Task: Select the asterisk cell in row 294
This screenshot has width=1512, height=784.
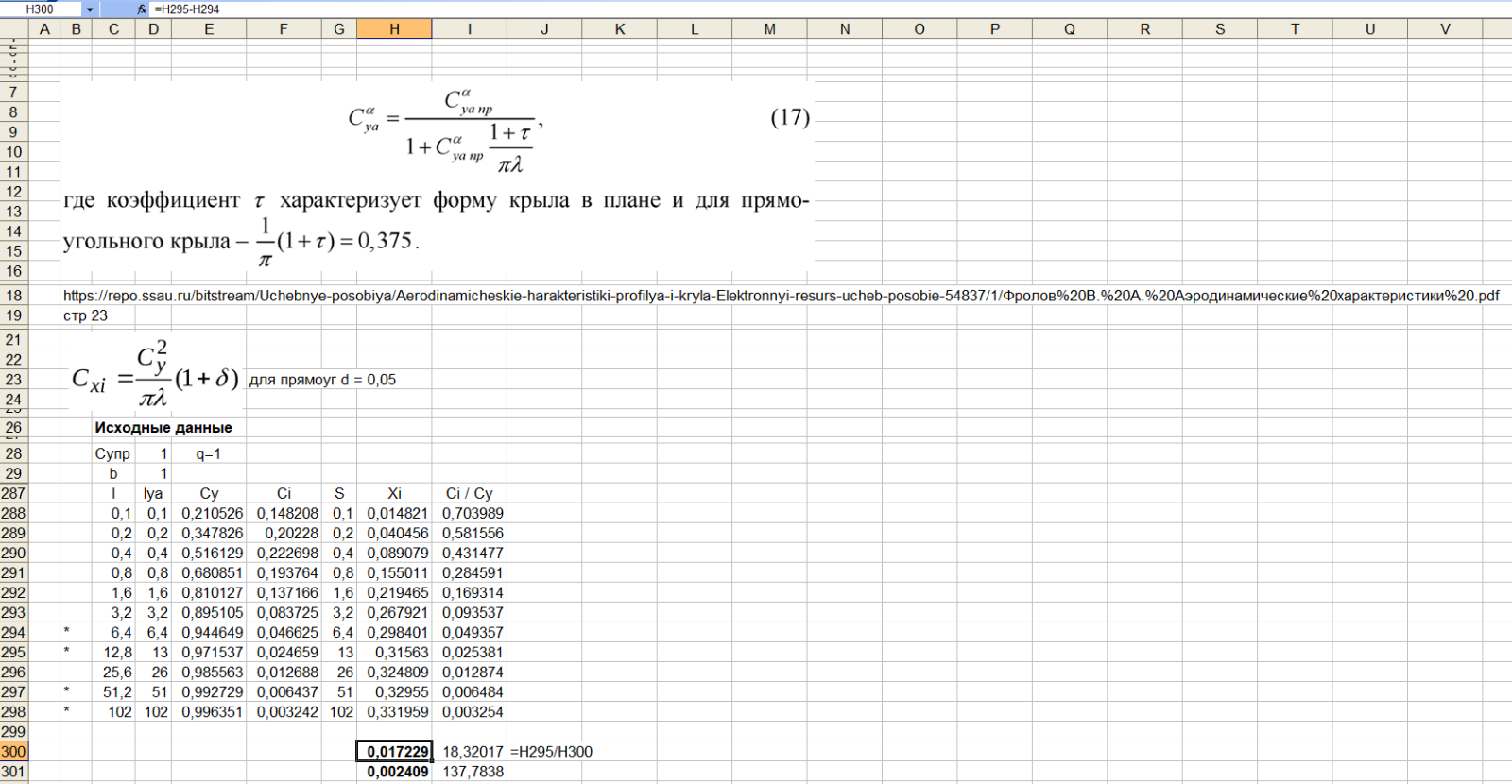Action: point(67,633)
